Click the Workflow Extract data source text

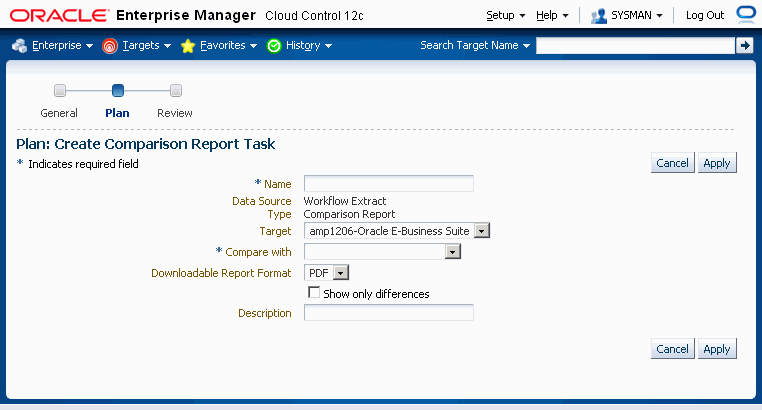click(345, 201)
